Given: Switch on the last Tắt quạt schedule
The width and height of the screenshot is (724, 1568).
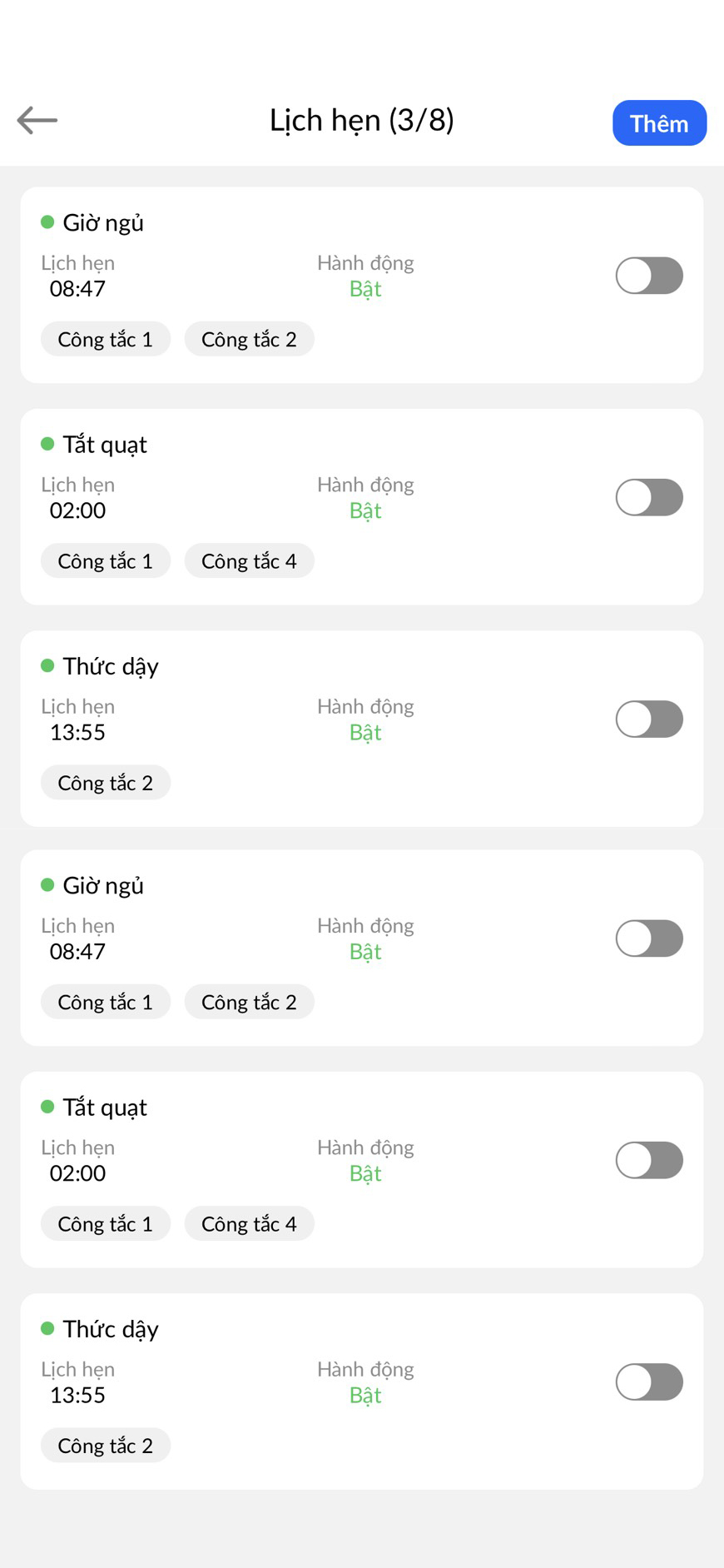Looking at the screenshot, I should coord(649,1160).
